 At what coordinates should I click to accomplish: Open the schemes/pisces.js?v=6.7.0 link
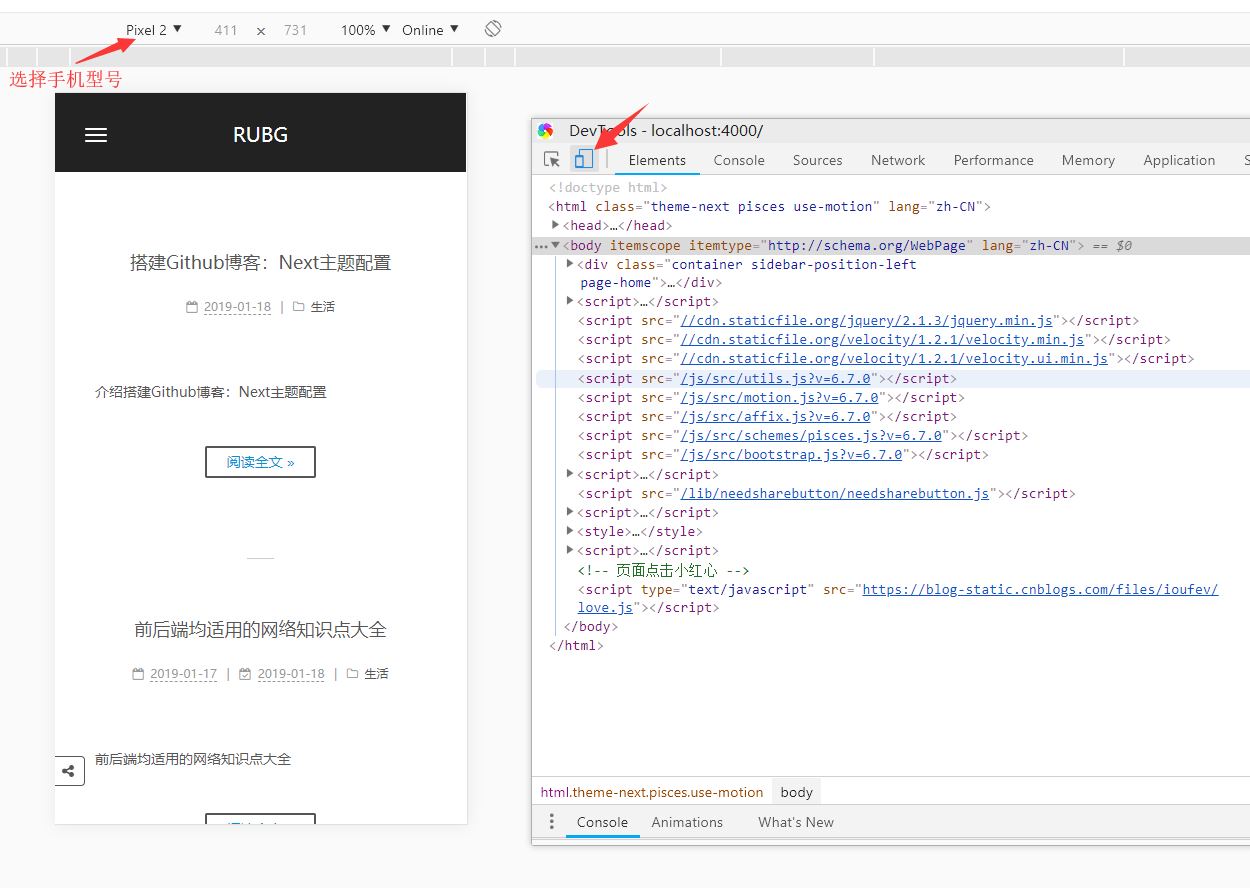coord(811,436)
